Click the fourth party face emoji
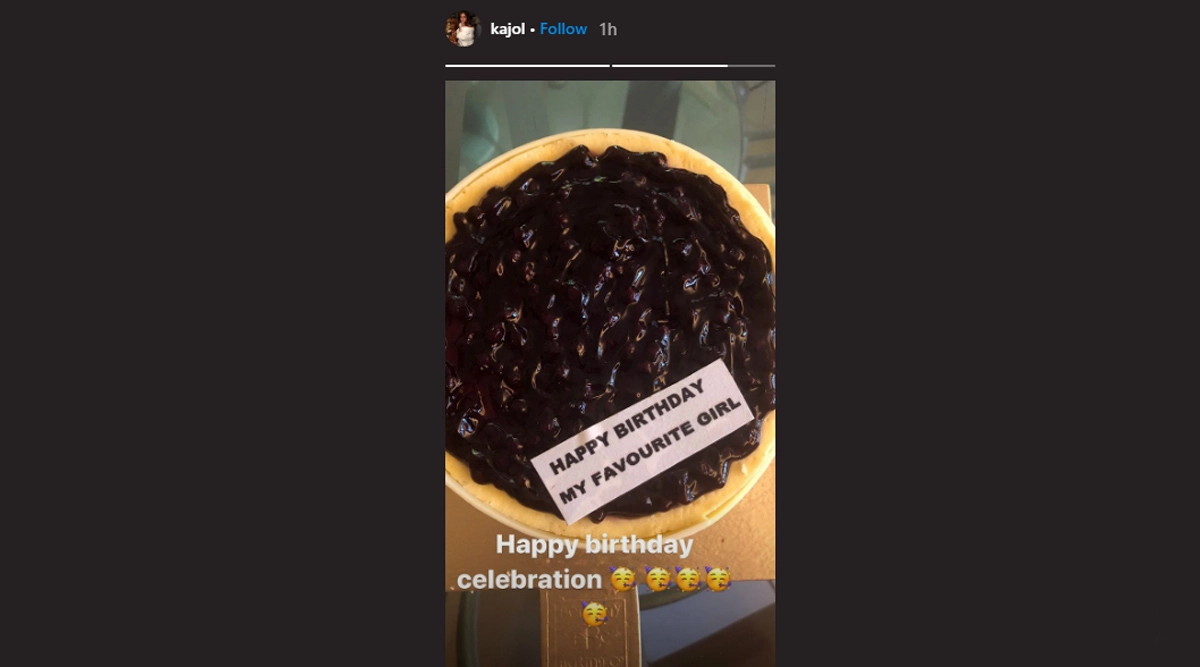 point(718,579)
